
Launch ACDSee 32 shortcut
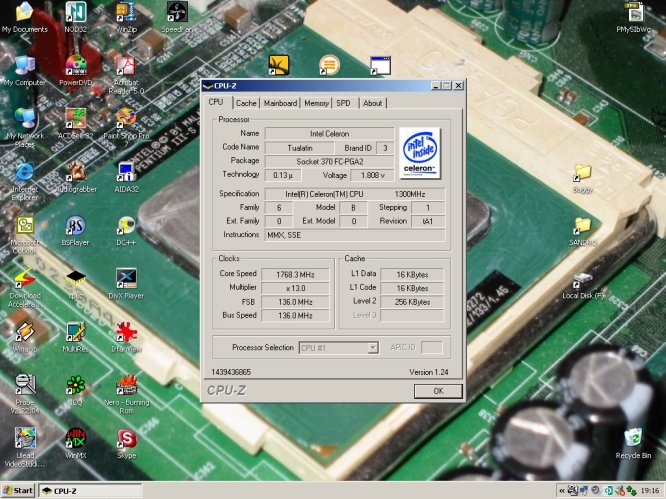(x=76, y=124)
